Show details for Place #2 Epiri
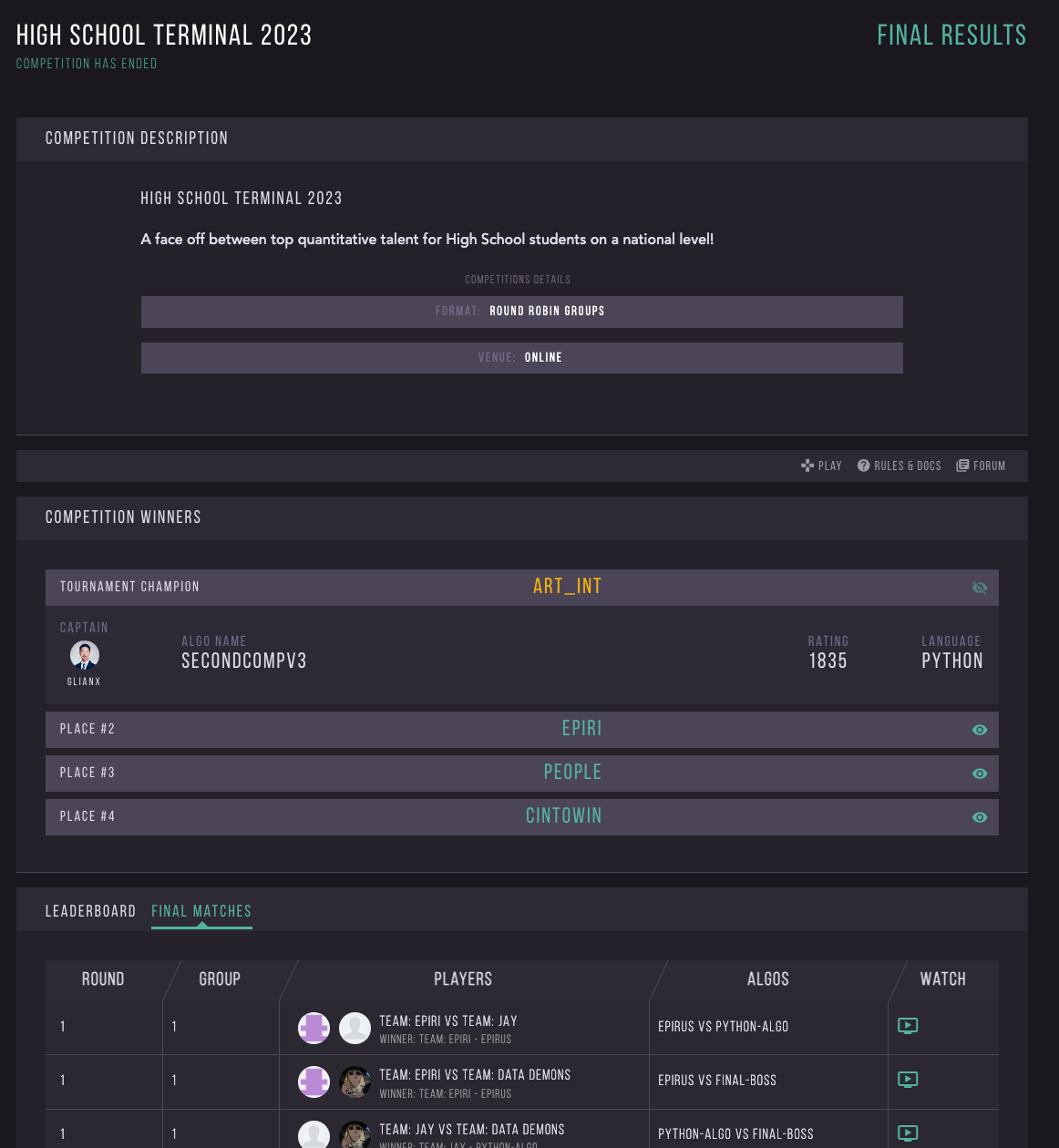1059x1148 pixels. [x=980, y=730]
